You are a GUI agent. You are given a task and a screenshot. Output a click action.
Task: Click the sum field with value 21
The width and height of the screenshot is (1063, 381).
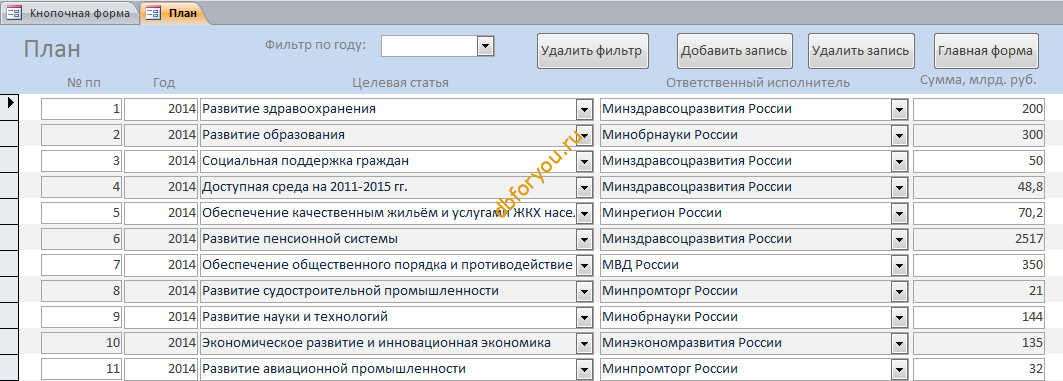point(980,291)
